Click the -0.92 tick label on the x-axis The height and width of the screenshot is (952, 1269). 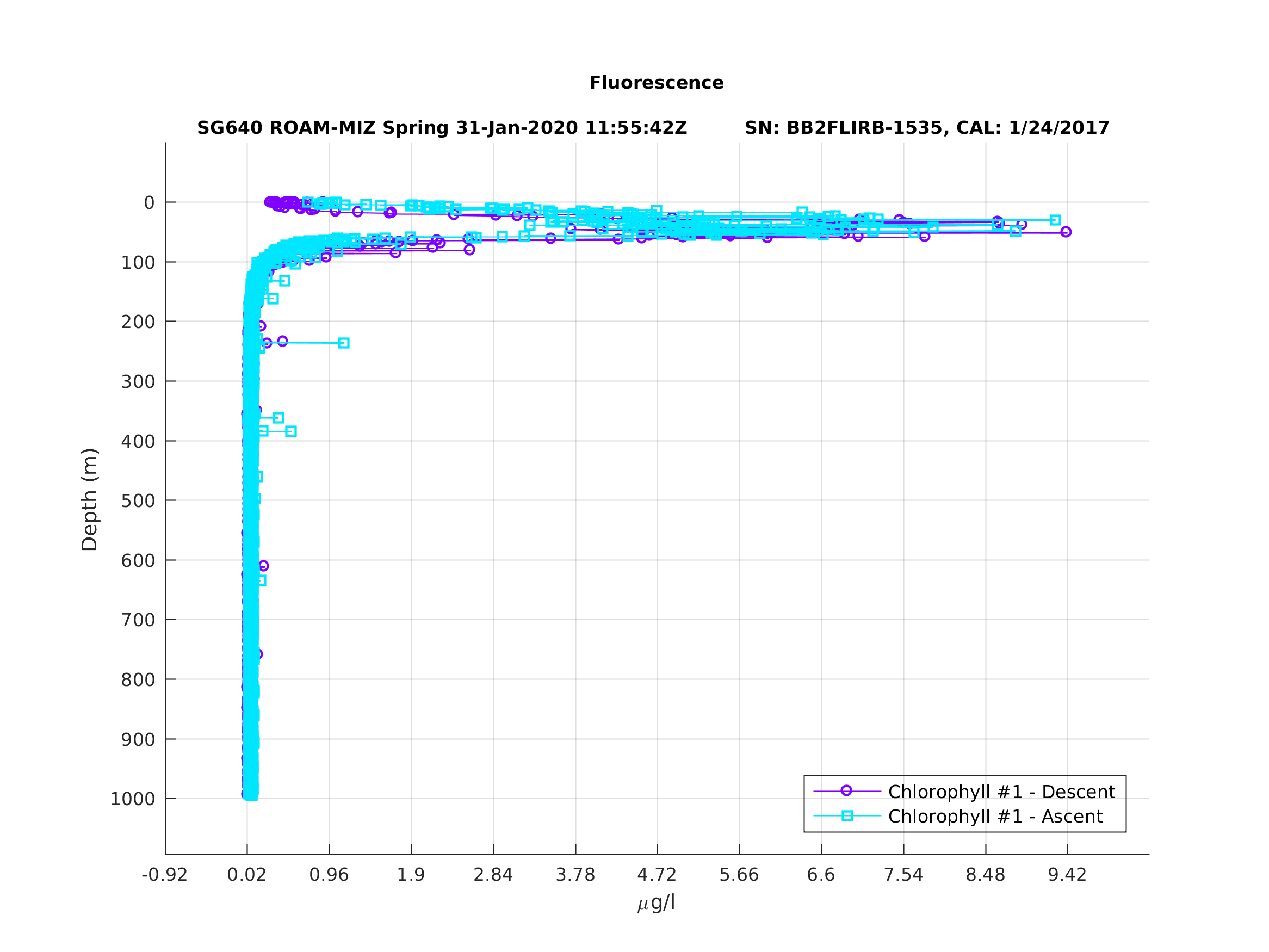coord(165,875)
